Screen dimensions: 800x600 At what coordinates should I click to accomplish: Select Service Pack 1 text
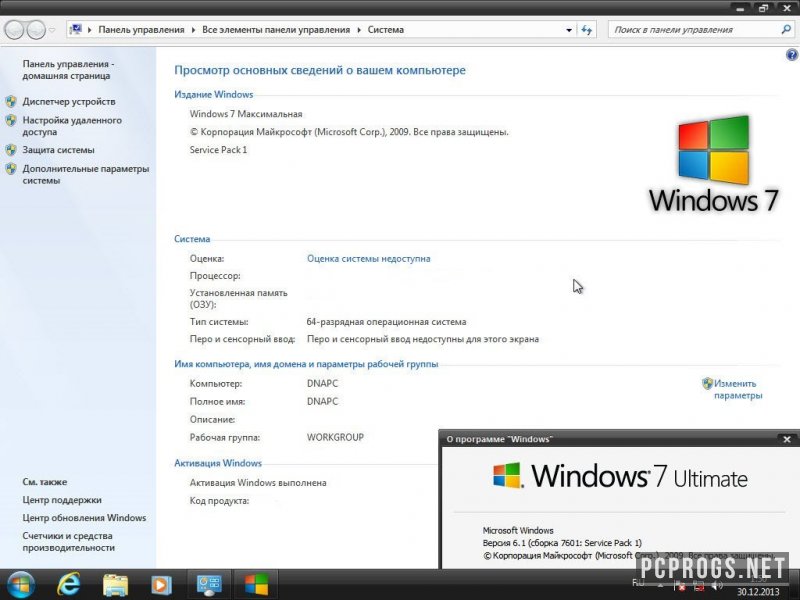tap(218, 149)
